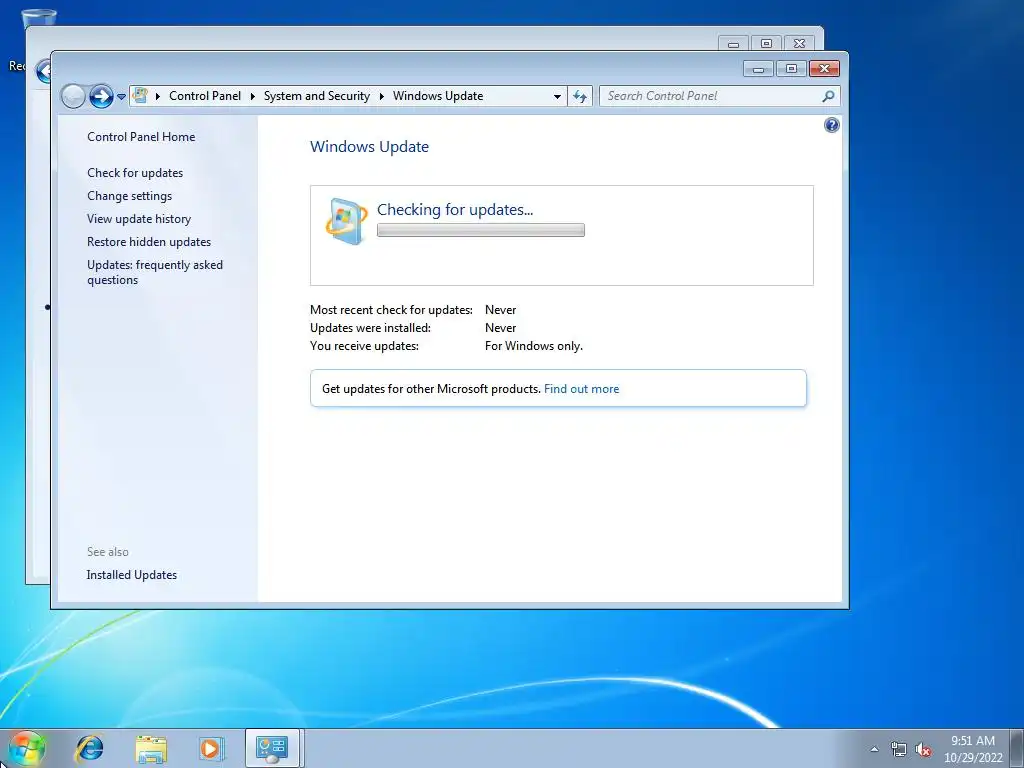Screen dimensions: 1024x768
Task: Show hidden tray icons arrow
Action: 874,749
